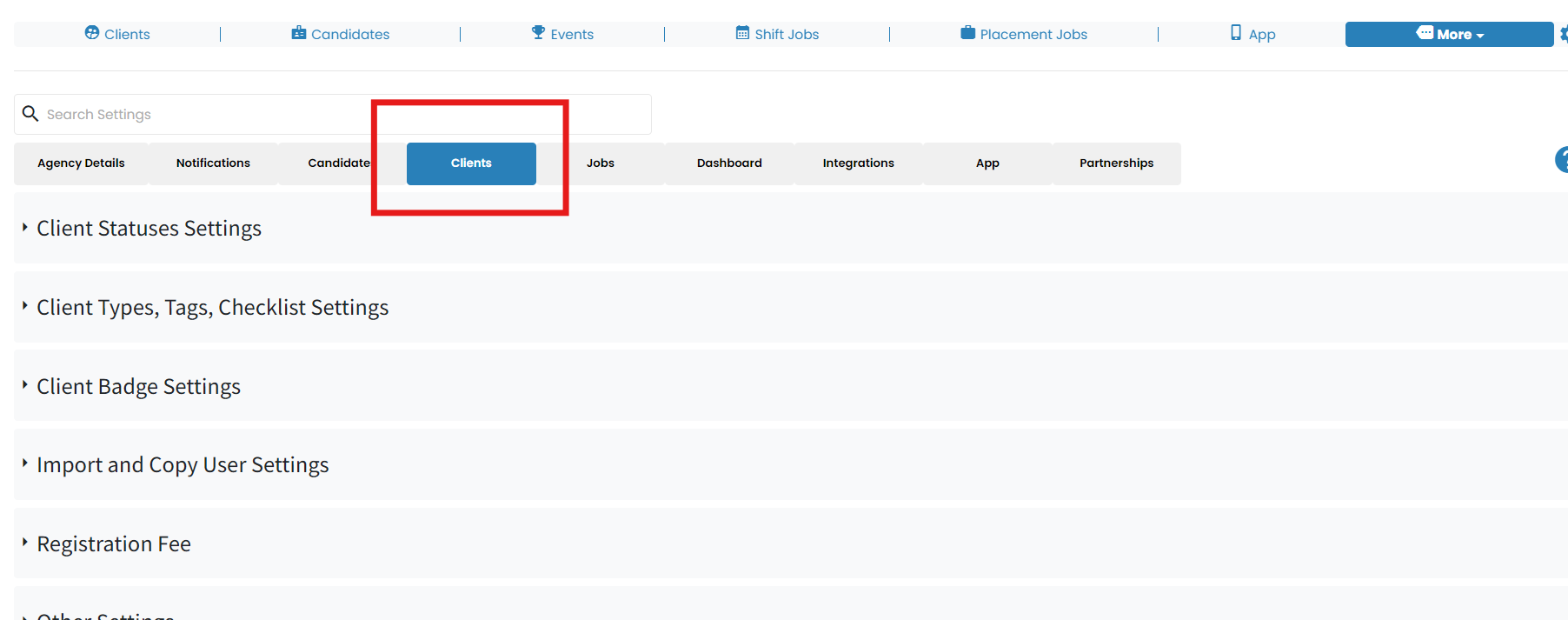1568x620 pixels.
Task: Switch to the Dashboard settings tab
Action: [x=729, y=163]
